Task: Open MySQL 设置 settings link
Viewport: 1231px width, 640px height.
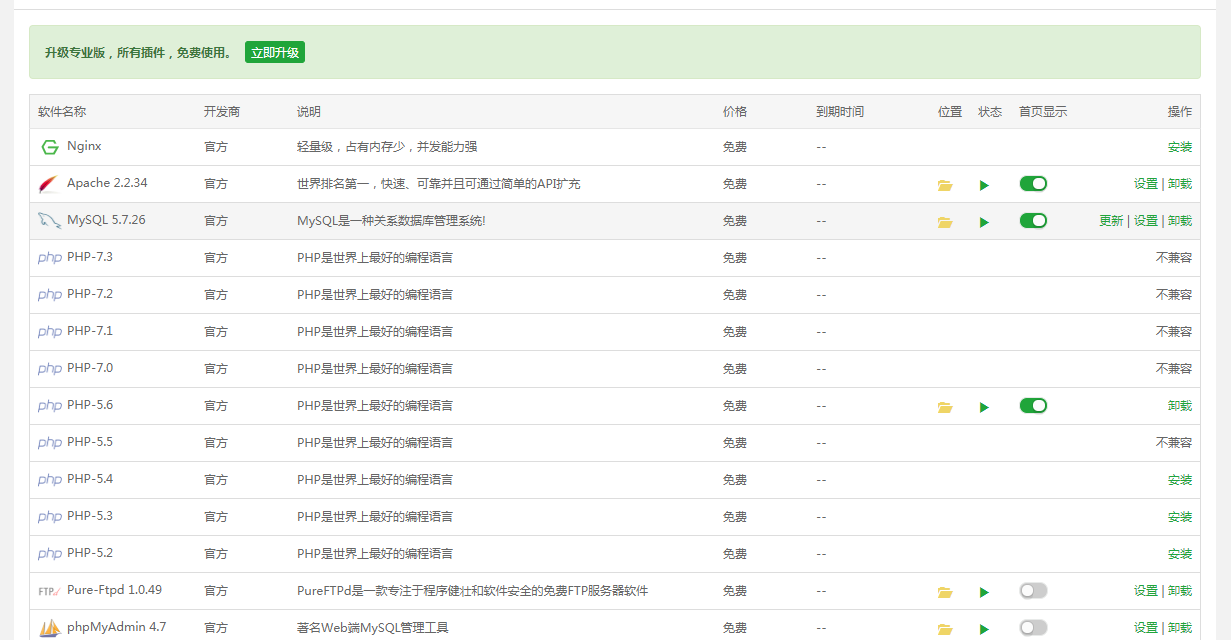Action: click(x=1146, y=221)
